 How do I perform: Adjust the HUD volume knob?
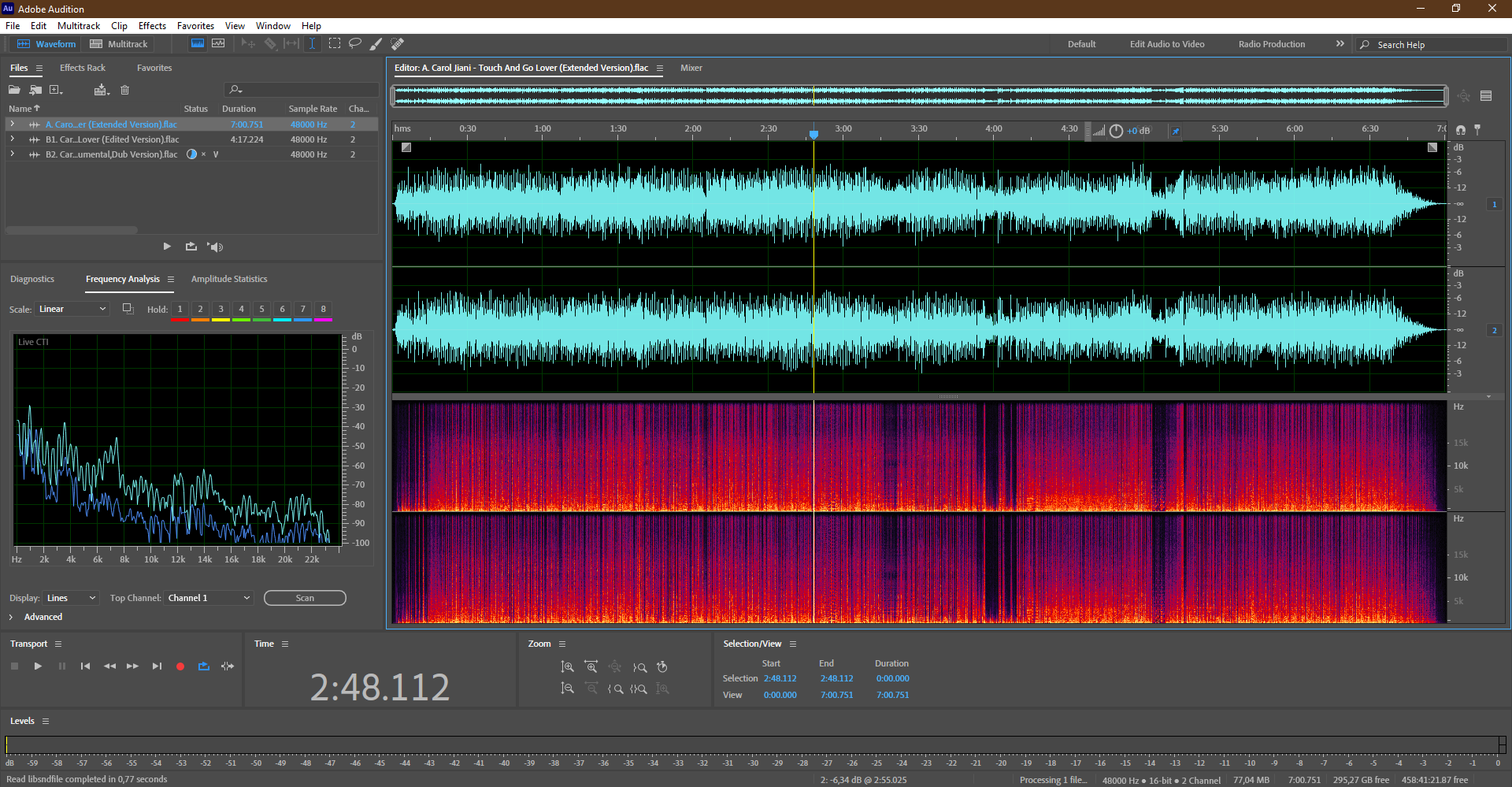tap(1116, 132)
